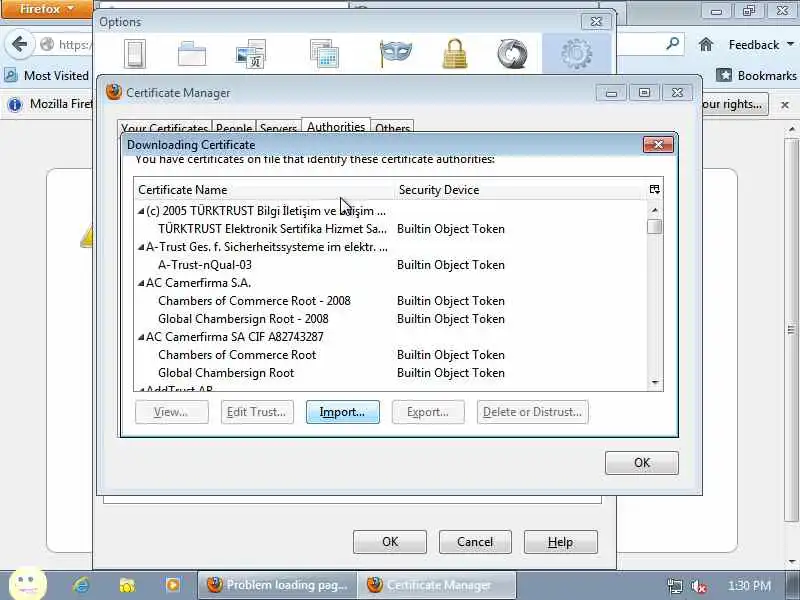Click the Firefox URL address field
800x600 pixels.
(x=65, y=45)
